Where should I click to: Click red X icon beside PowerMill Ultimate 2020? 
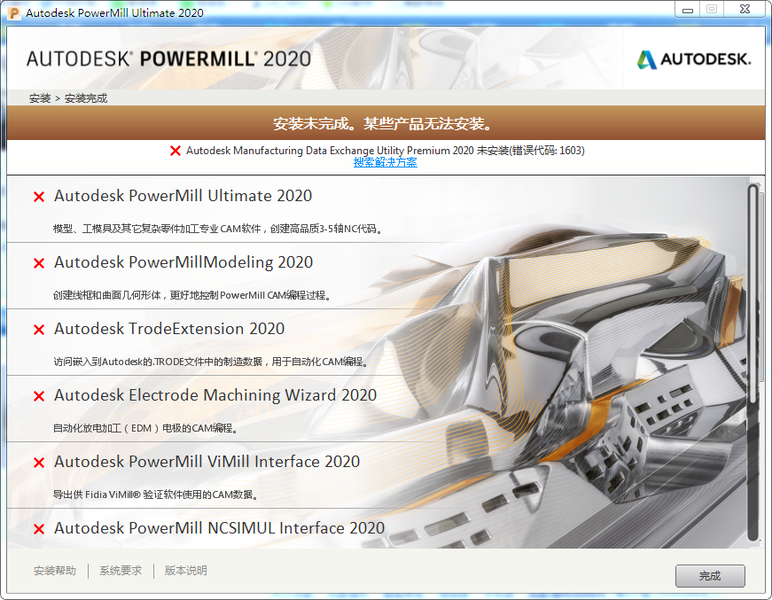[39, 197]
